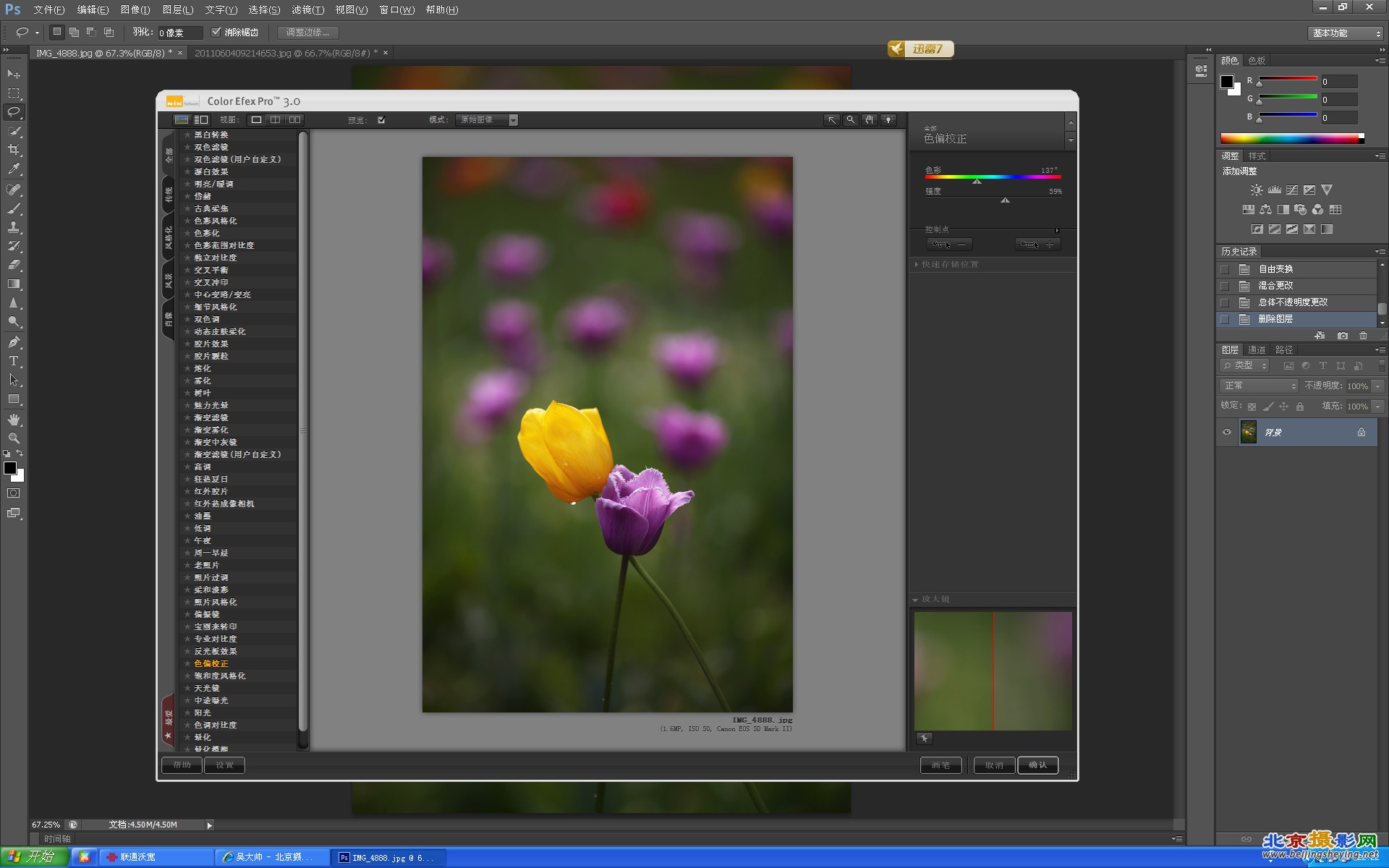Create new snapshot in History panel

(1343, 336)
